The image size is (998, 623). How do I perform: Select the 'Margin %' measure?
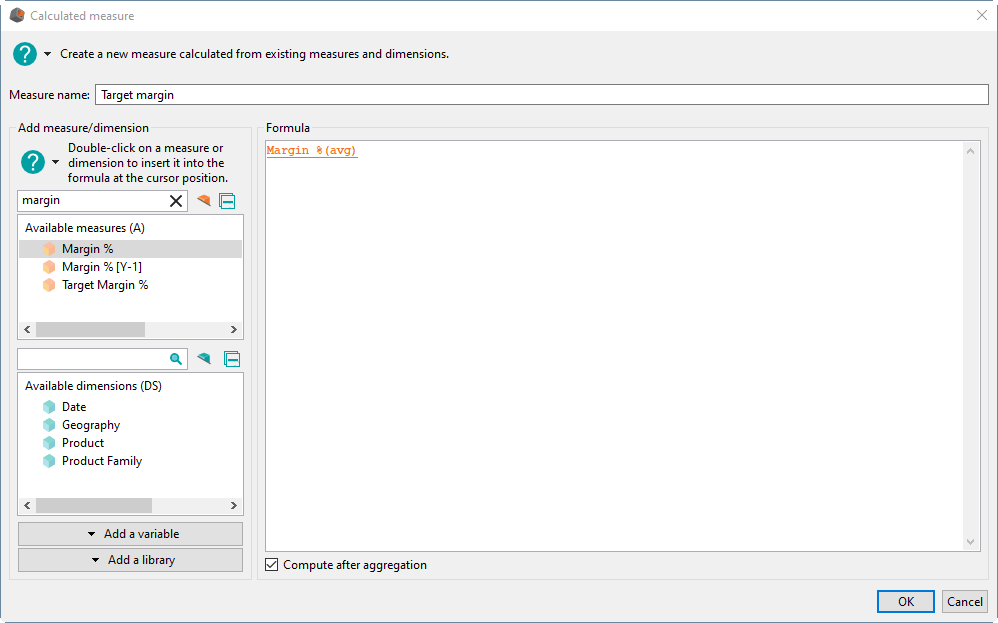87,249
